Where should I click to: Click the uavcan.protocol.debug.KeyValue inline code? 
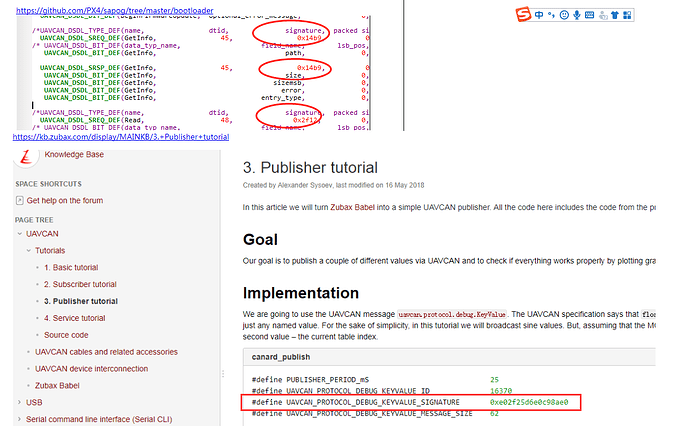click(x=452, y=315)
